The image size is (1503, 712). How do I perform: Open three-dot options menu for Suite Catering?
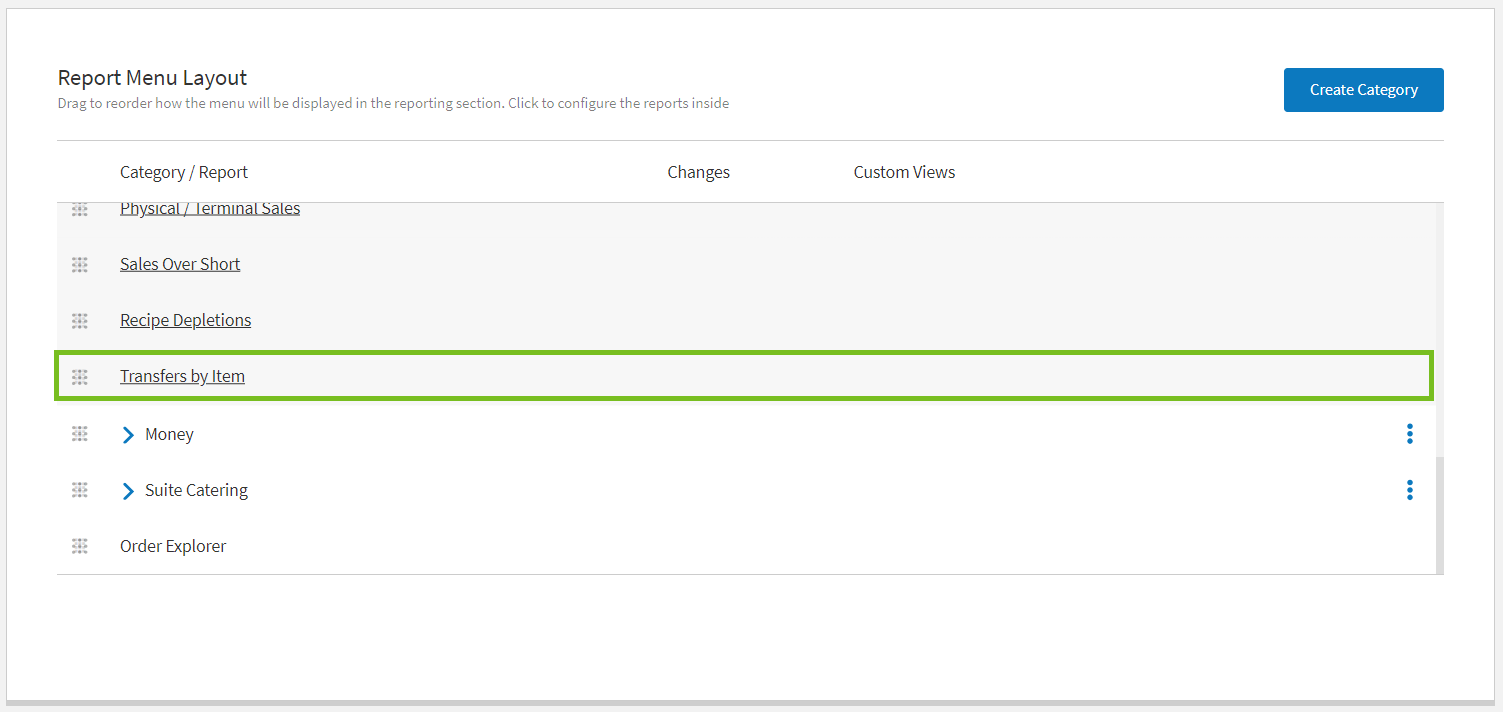1409,490
